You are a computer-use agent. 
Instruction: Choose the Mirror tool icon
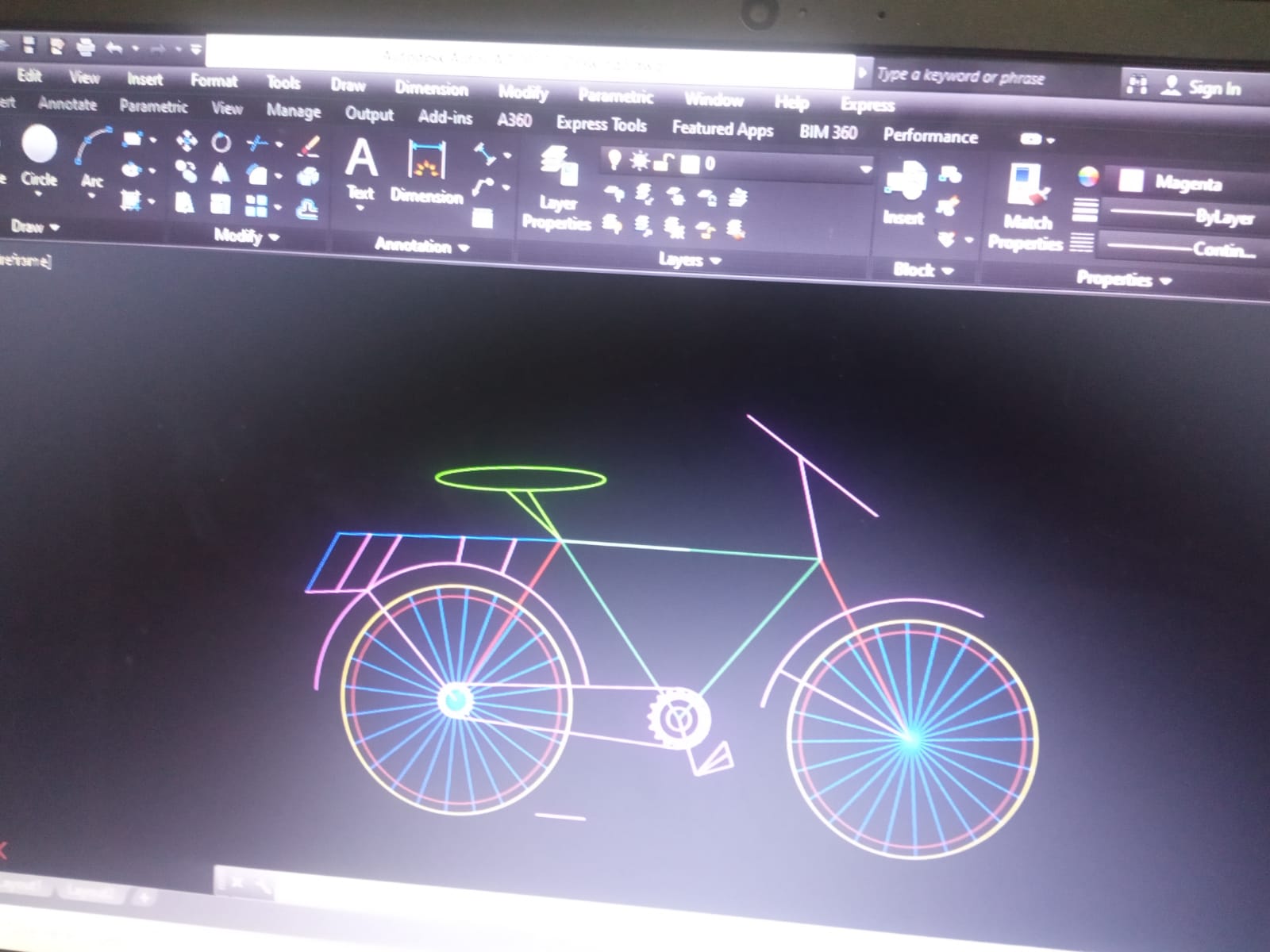coord(221,172)
